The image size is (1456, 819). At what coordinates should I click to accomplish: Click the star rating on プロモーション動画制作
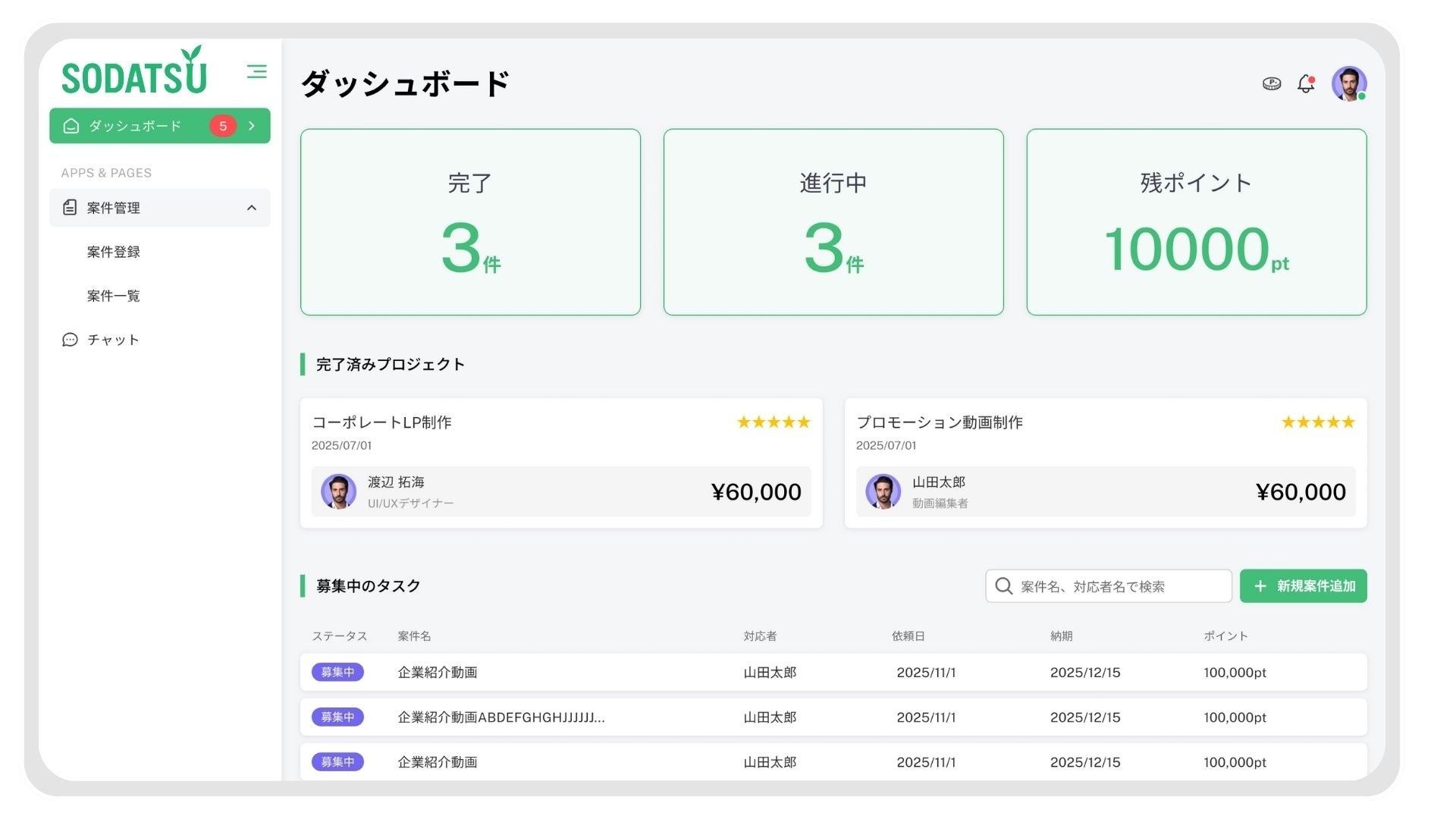click(1317, 422)
